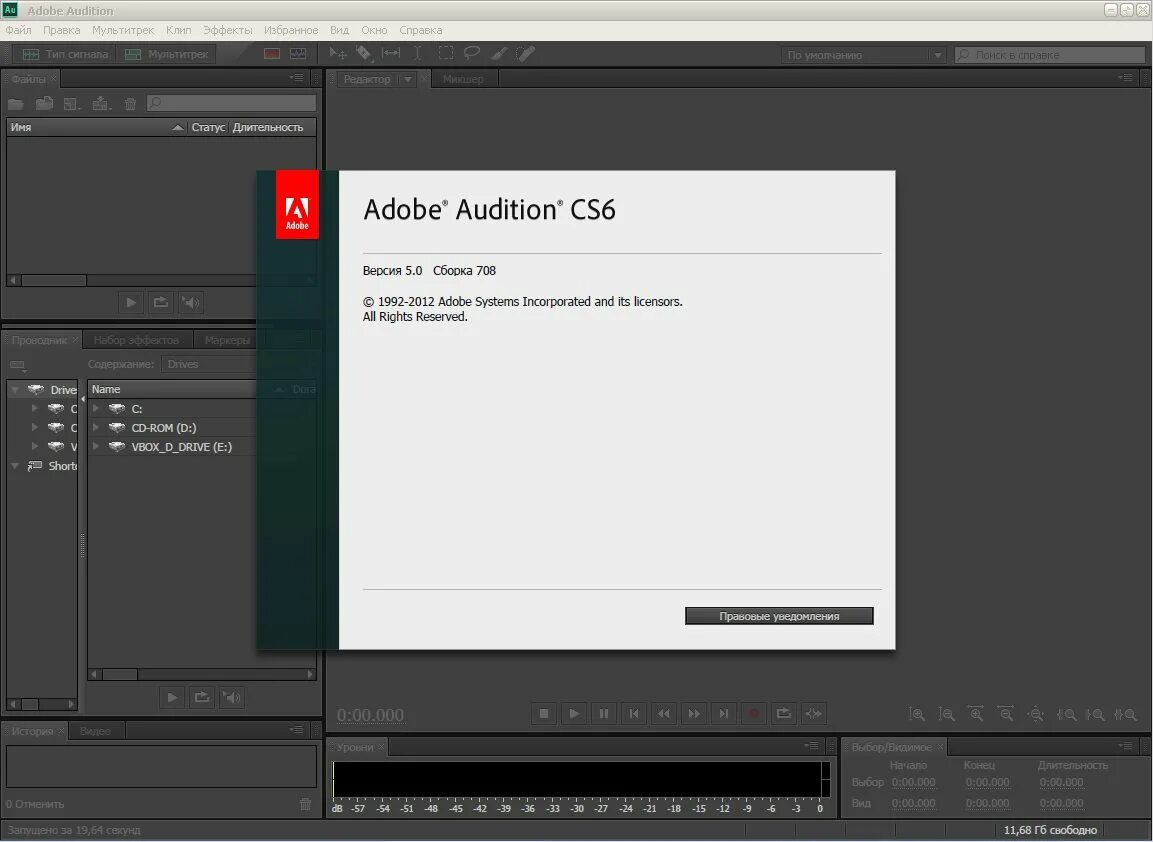This screenshot has height=842, width=1153.
Task: Select the Paintbrush Selection tool
Action: [499, 54]
